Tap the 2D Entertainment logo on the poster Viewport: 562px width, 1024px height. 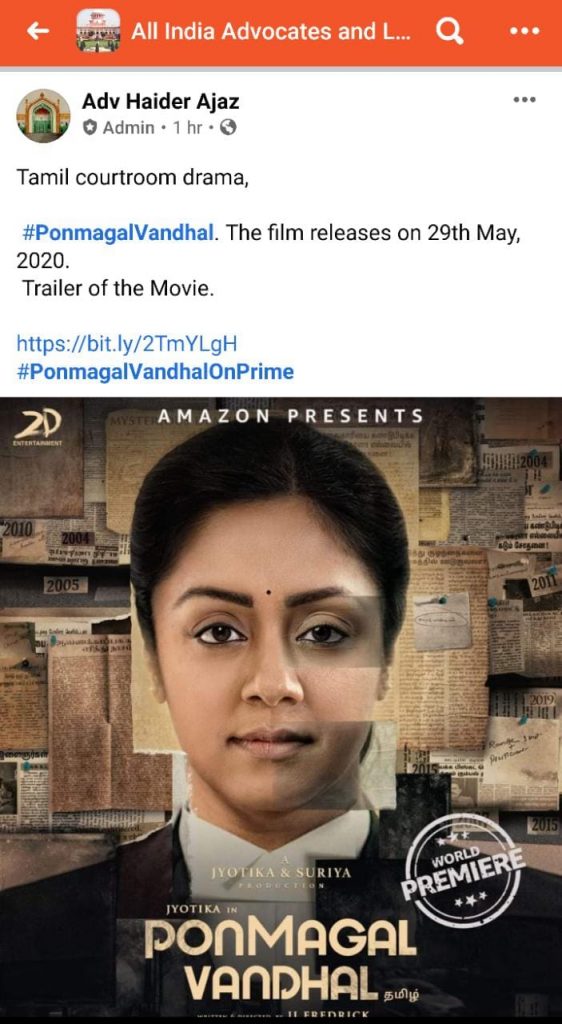(x=37, y=426)
